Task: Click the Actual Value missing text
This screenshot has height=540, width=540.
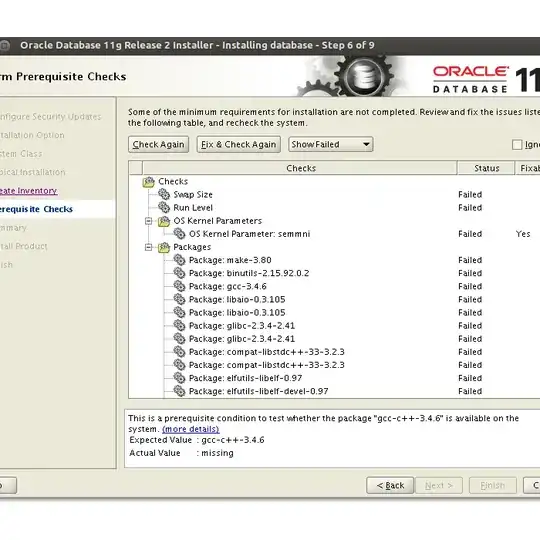Action: pyautogui.click(x=217, y=453)
